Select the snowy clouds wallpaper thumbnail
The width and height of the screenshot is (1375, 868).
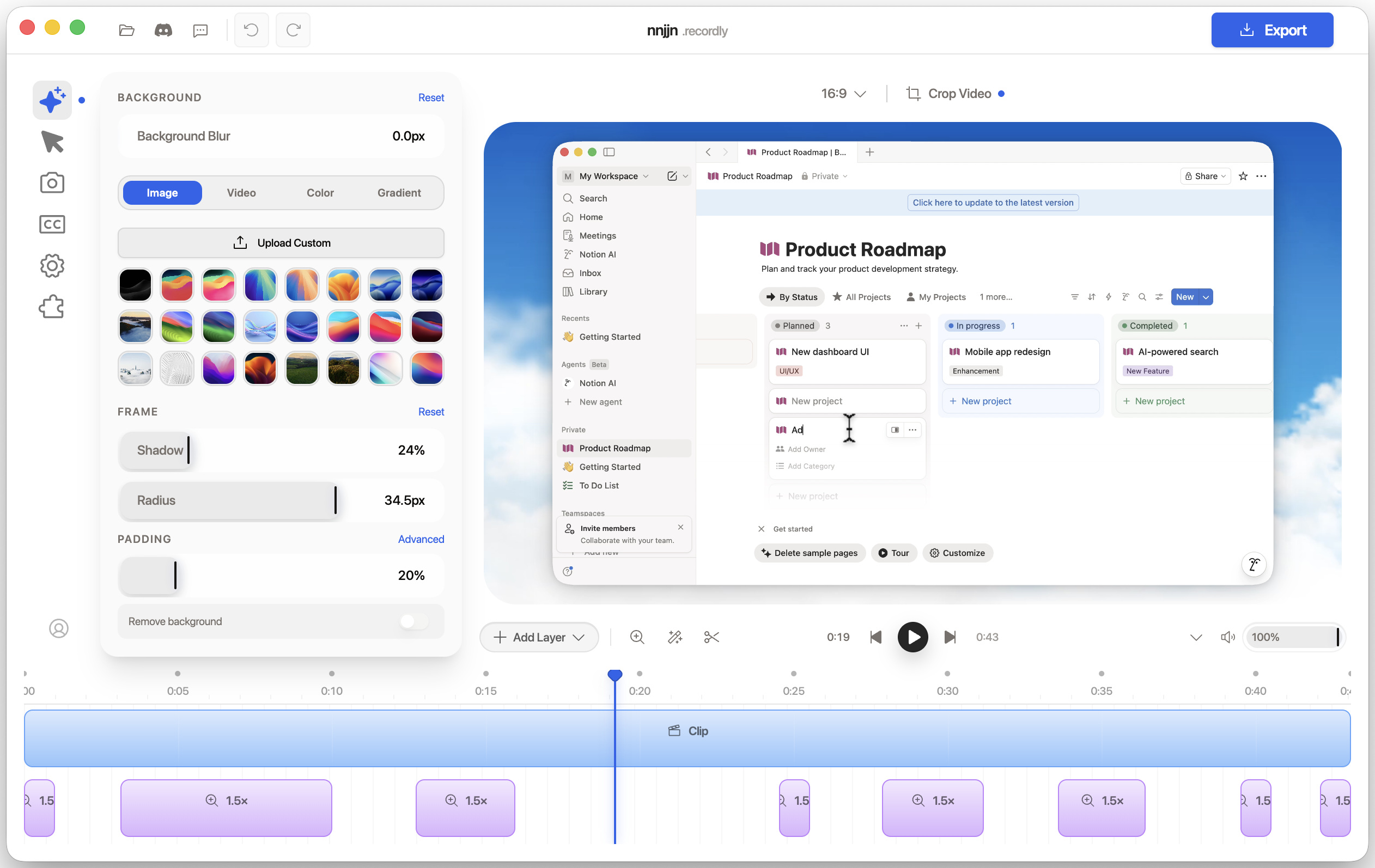[x=135, y=368]
